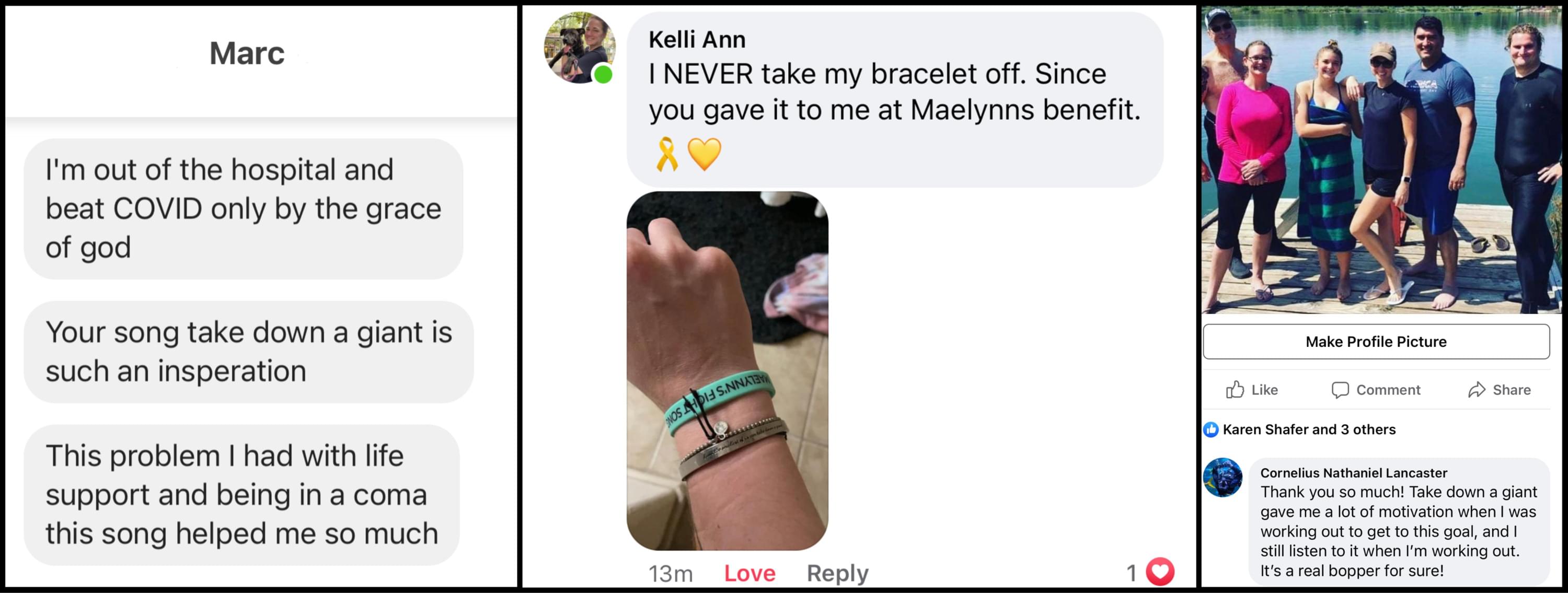Select the "life support" message bubble
The height and width of the screenshot is (593, 1568).
(x=241, y=494)
